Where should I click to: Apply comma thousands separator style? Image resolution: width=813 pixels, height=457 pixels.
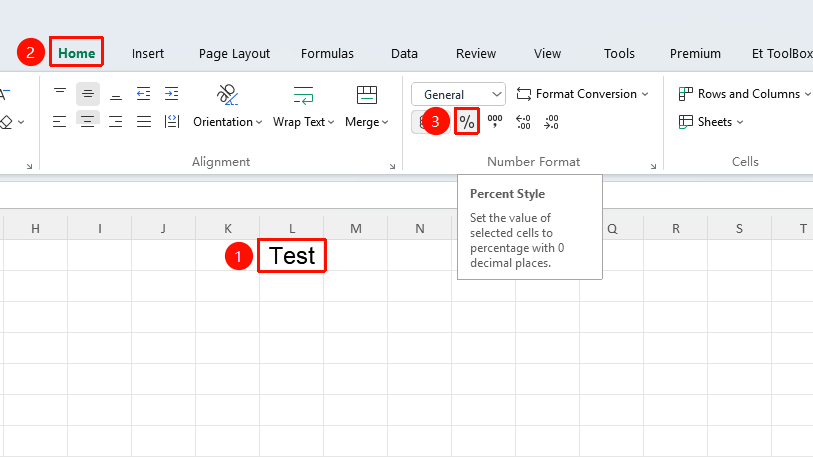(x=495, y=122)
